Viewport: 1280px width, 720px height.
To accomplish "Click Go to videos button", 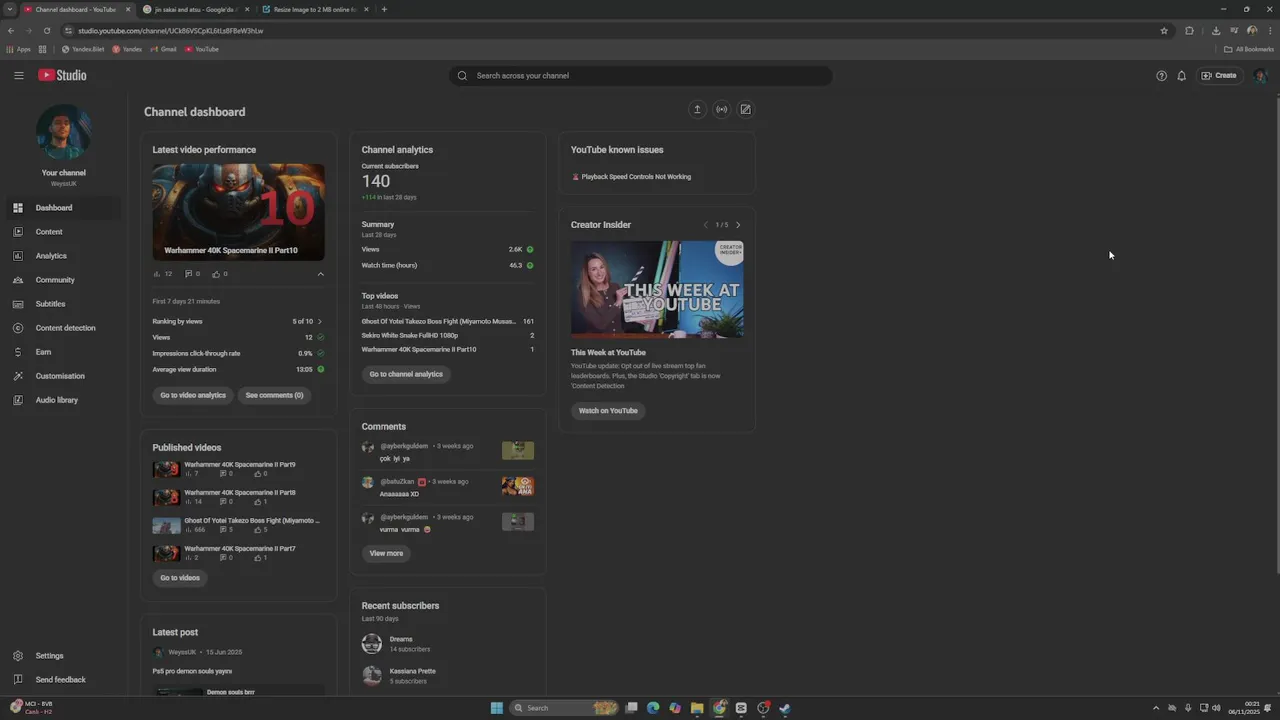I will [180, 578].
